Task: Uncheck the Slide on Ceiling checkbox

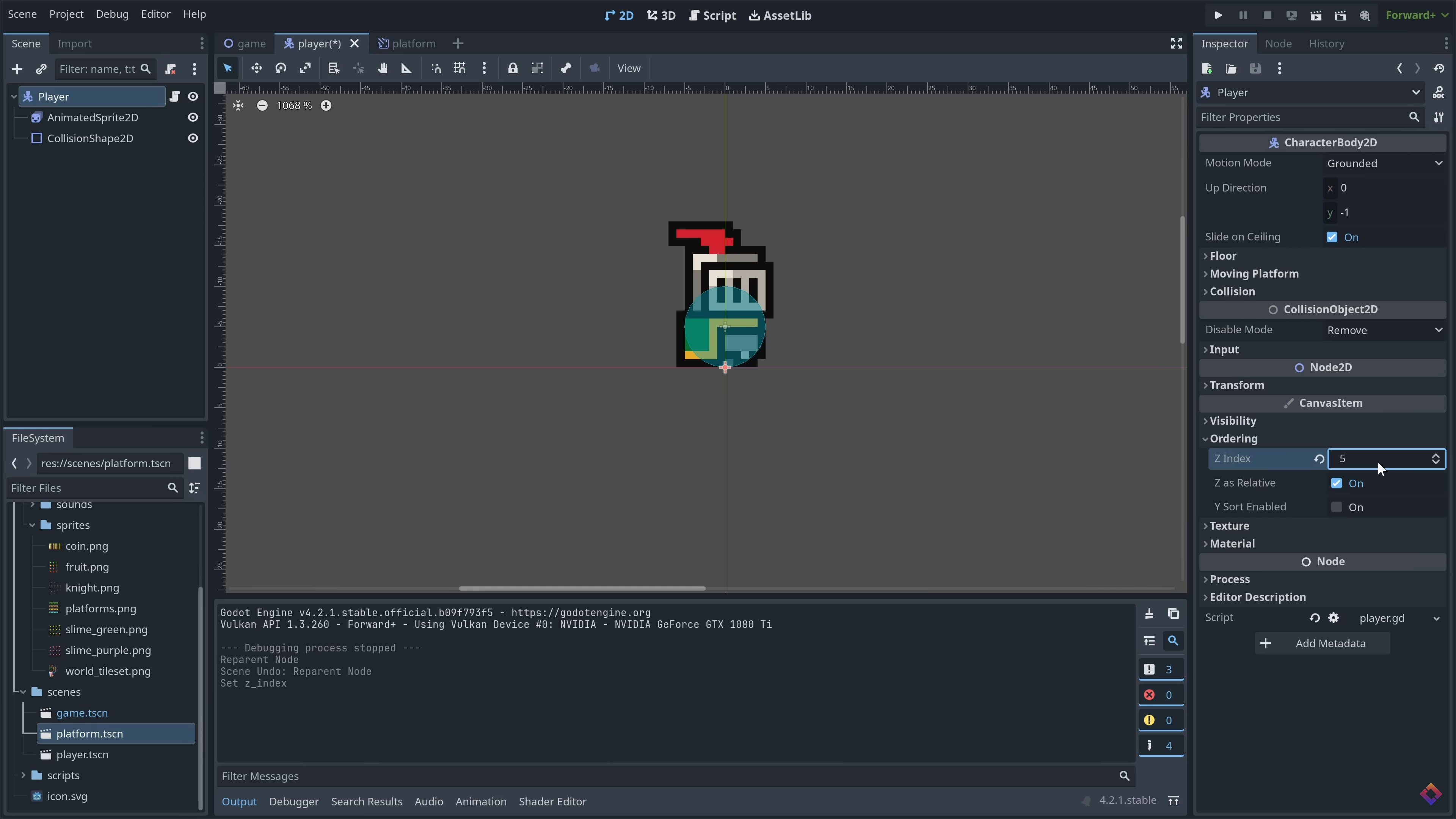Action: pos(1332,237)
